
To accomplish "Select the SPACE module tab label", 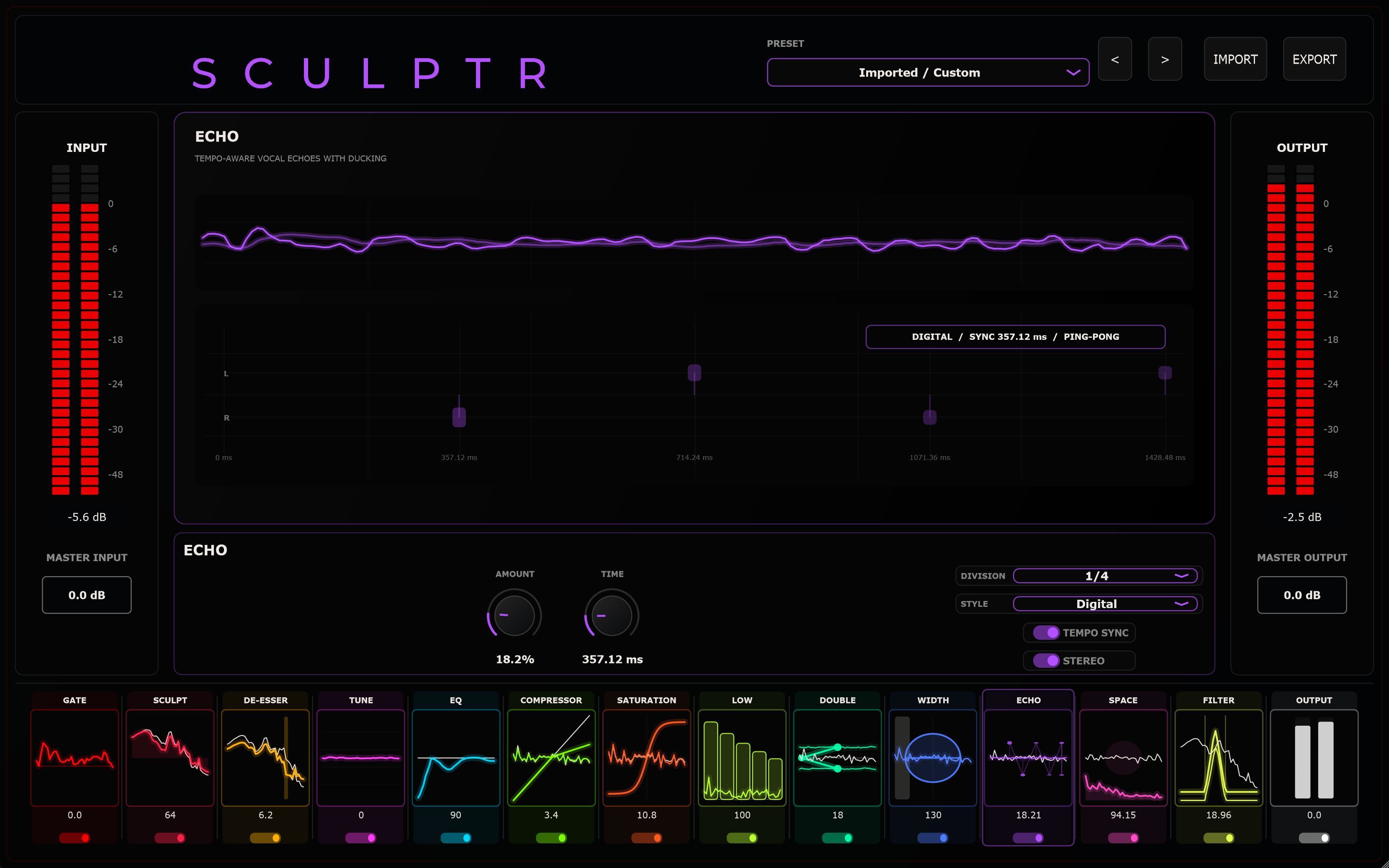I will (x=1123, y=700).
